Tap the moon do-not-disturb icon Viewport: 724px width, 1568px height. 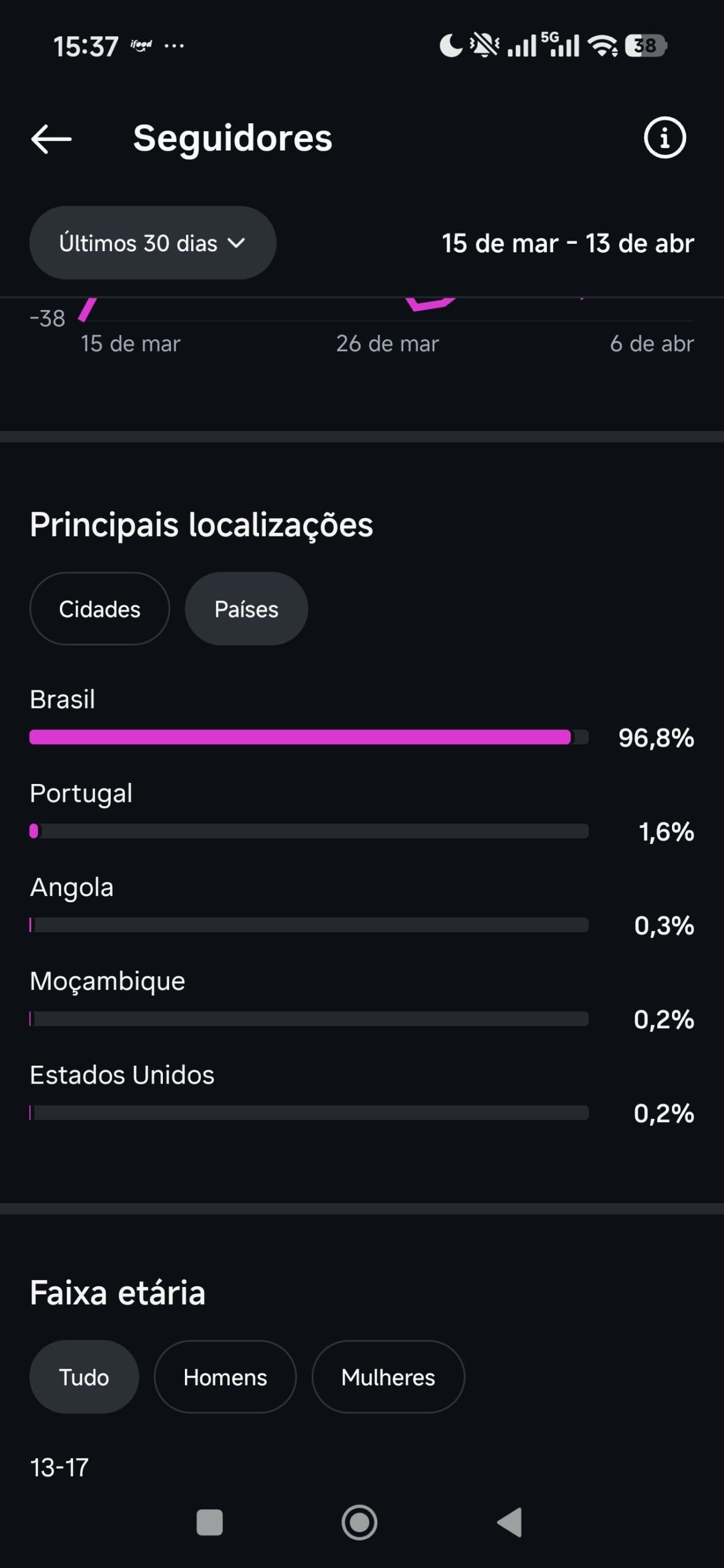pos(450,46)
